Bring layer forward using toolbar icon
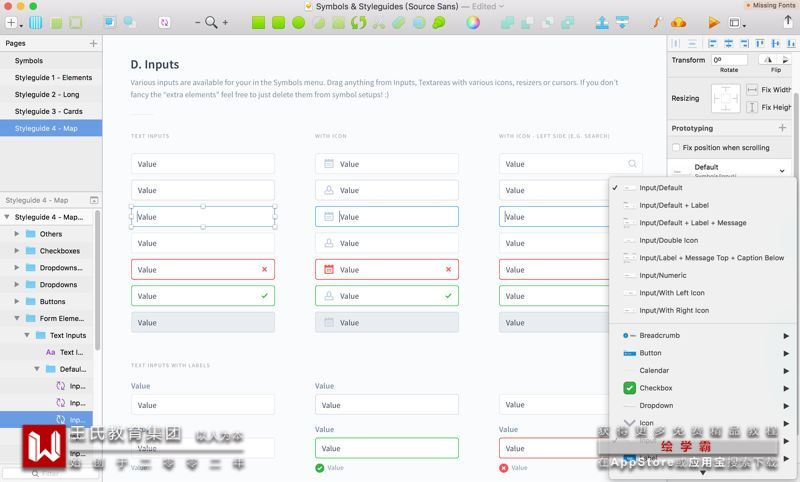Viewport: 800px width, 482px height. pyautogui.click(x=109, y=22)
